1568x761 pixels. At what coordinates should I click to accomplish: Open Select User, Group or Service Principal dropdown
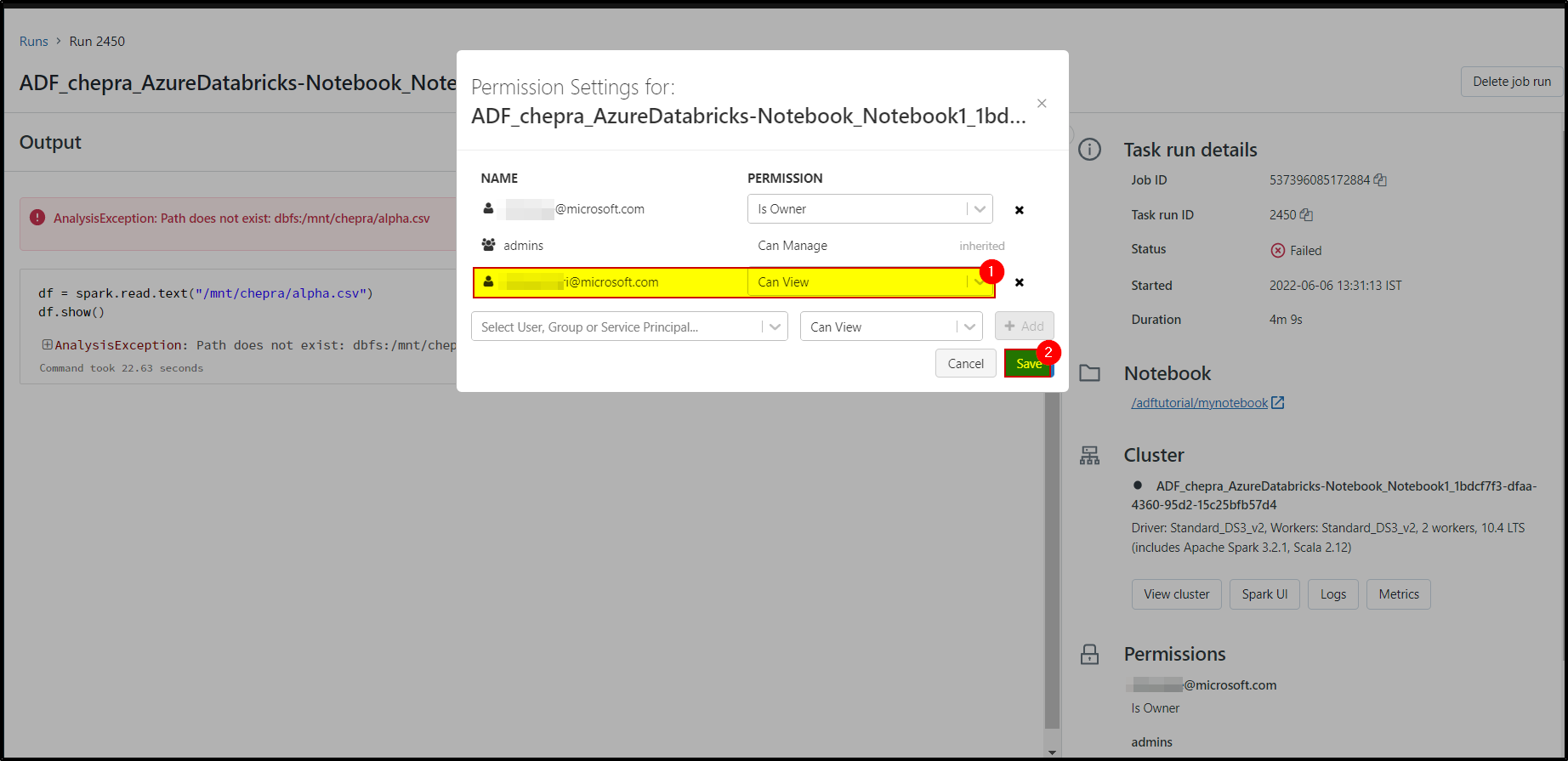(x=629, y=327)
